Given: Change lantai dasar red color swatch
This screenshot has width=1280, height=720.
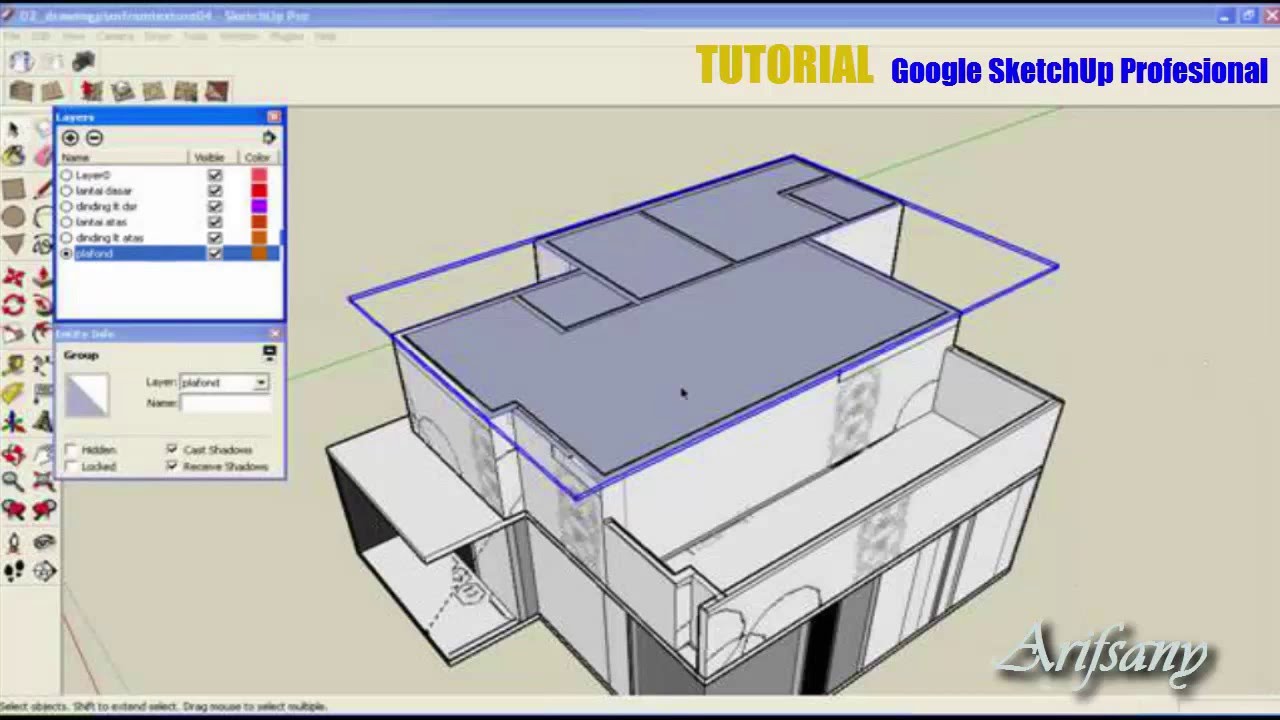Looking at the screenshot, I should (259, 191).
